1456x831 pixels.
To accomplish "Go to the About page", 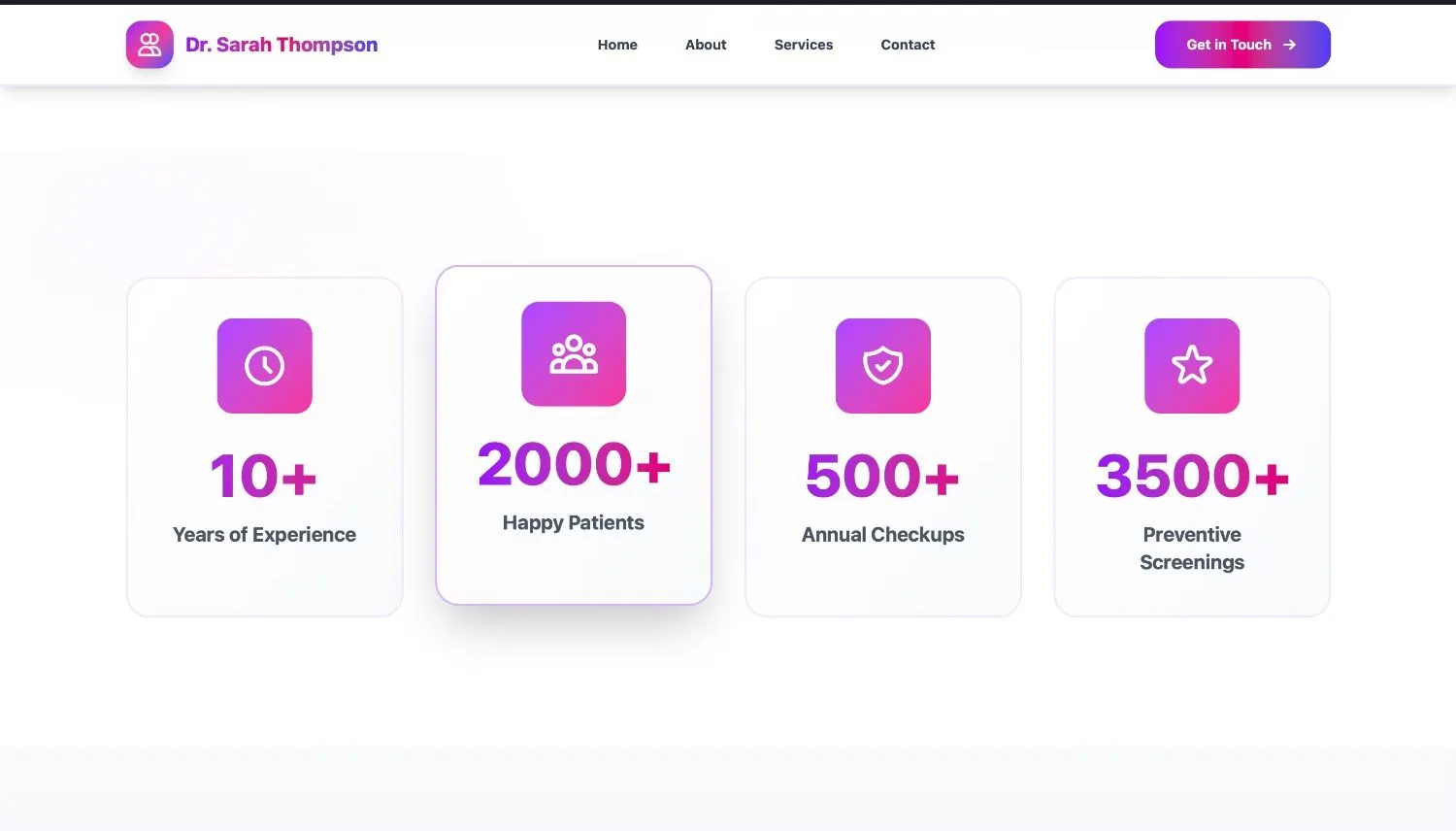I will tap(706, 45).
